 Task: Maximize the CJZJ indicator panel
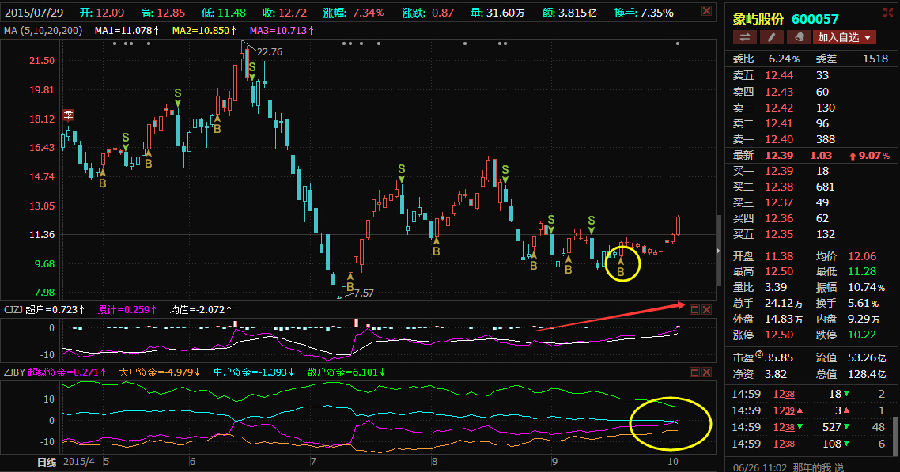pos(695,309)
